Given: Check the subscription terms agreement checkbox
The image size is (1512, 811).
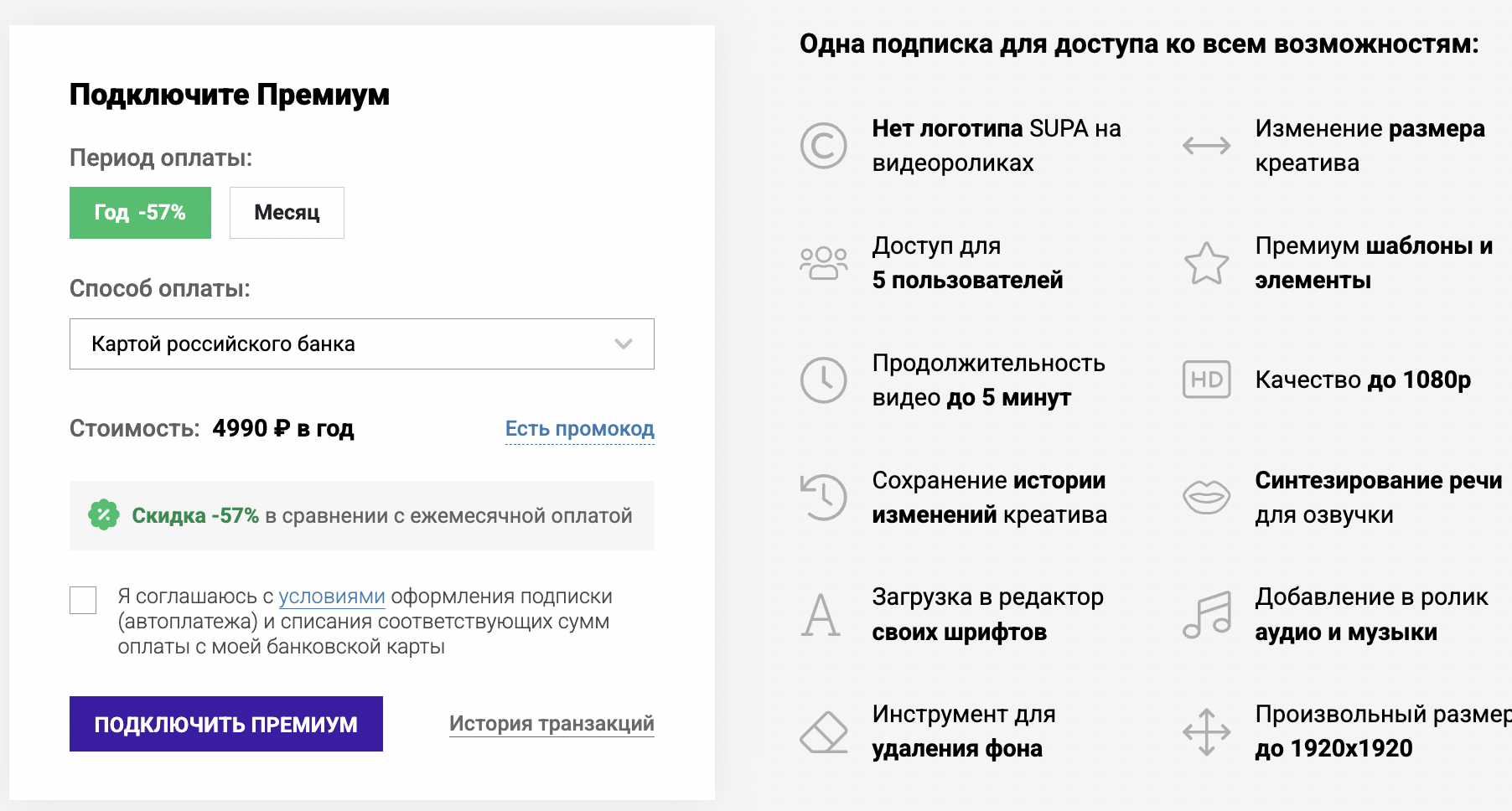Looking at the screenshot, I should pos(83,600).
